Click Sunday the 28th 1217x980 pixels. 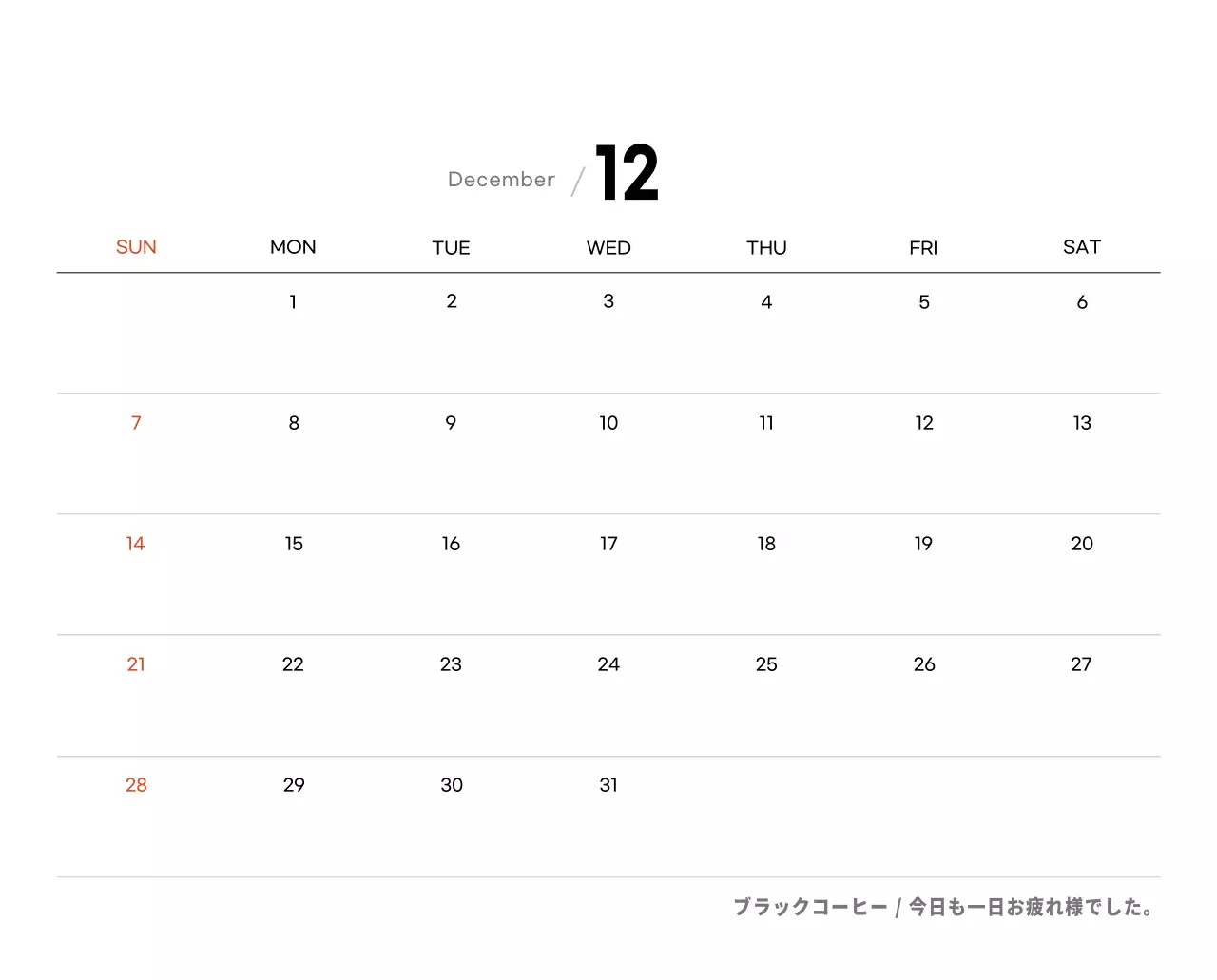pos(136,785)
